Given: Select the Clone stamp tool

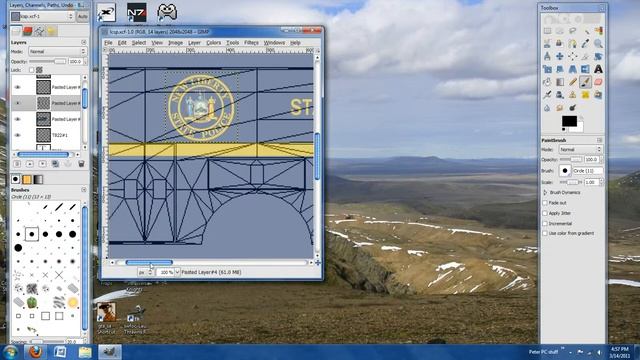Looking at the screenshot, I should pos(573,95).
